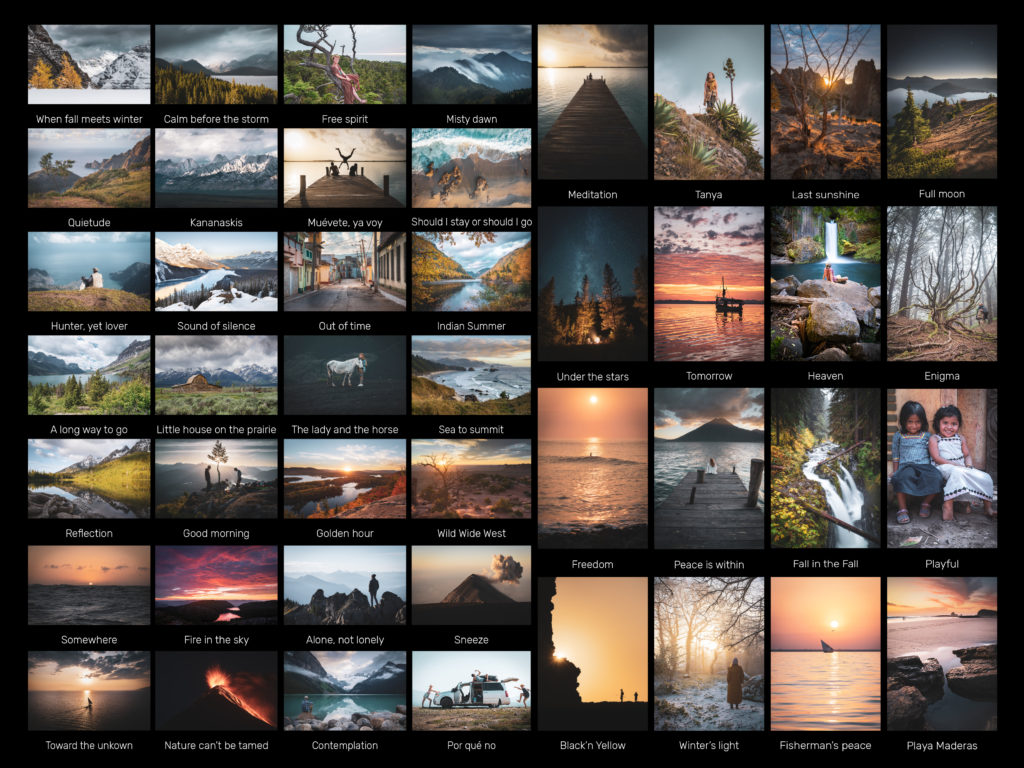Open 'Little house on the prairie' photo

pos(216,375)
